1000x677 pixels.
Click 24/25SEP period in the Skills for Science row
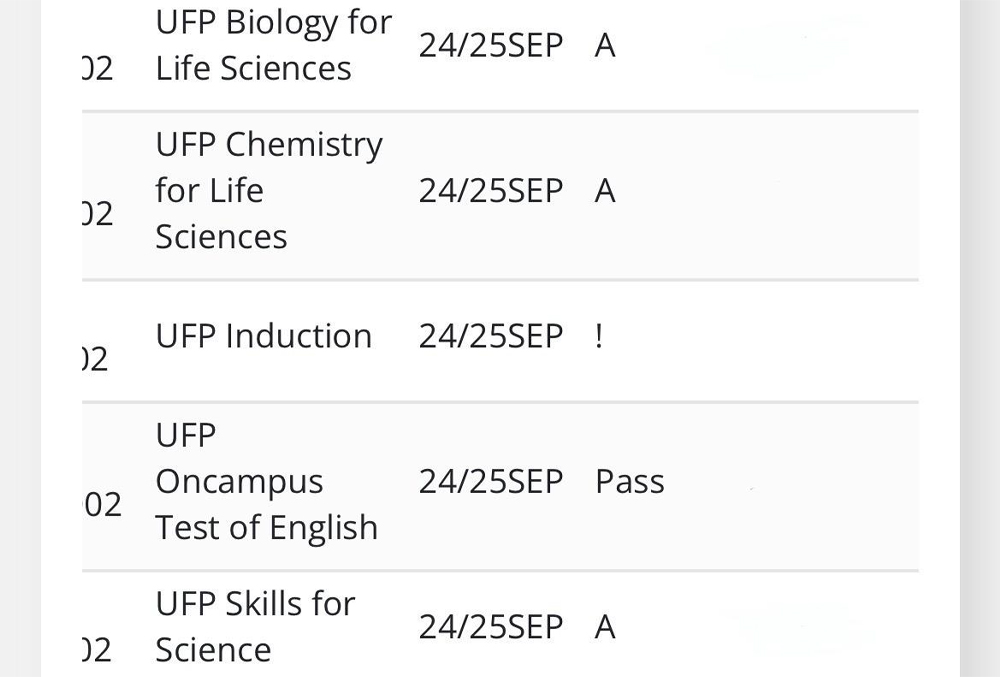[491, 627]
